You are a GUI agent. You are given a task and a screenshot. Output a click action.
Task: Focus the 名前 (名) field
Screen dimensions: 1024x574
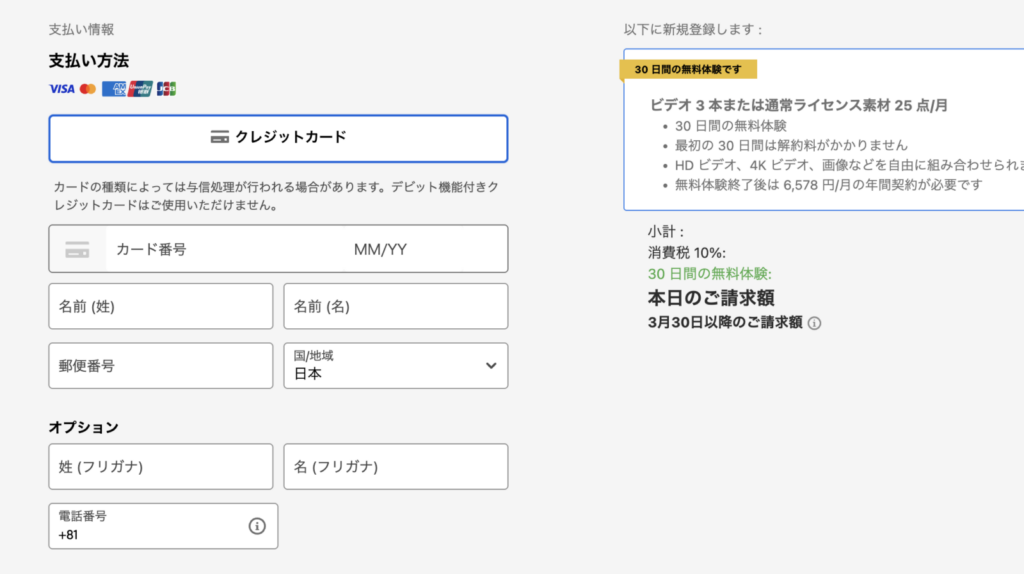coord(396,306)
